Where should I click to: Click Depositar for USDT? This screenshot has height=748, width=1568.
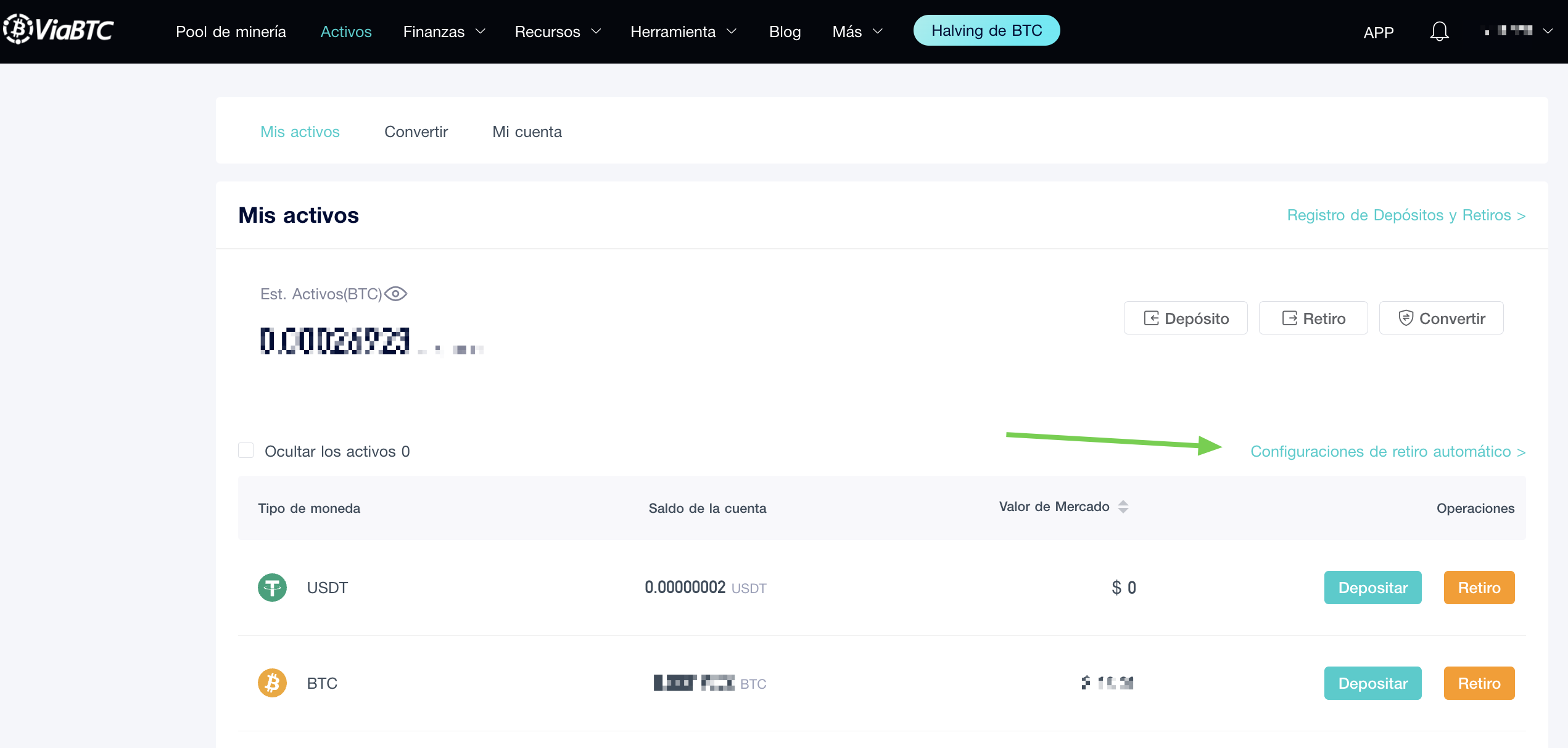pos(1372,588)
